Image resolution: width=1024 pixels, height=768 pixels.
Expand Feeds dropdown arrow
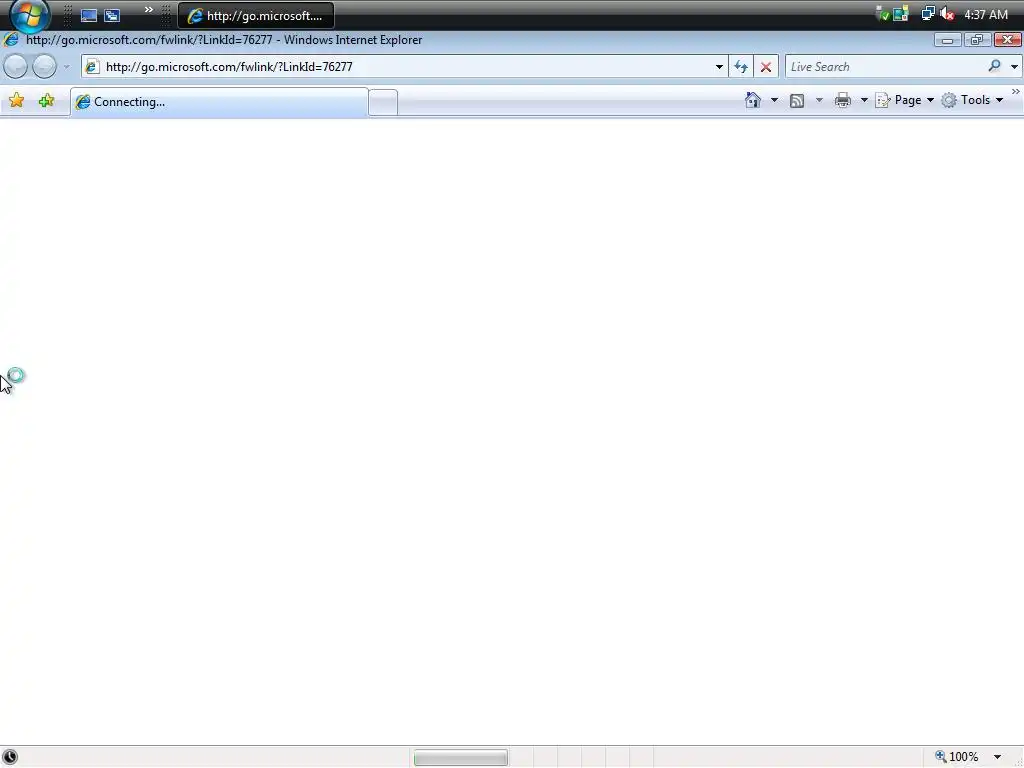point(819,100)
